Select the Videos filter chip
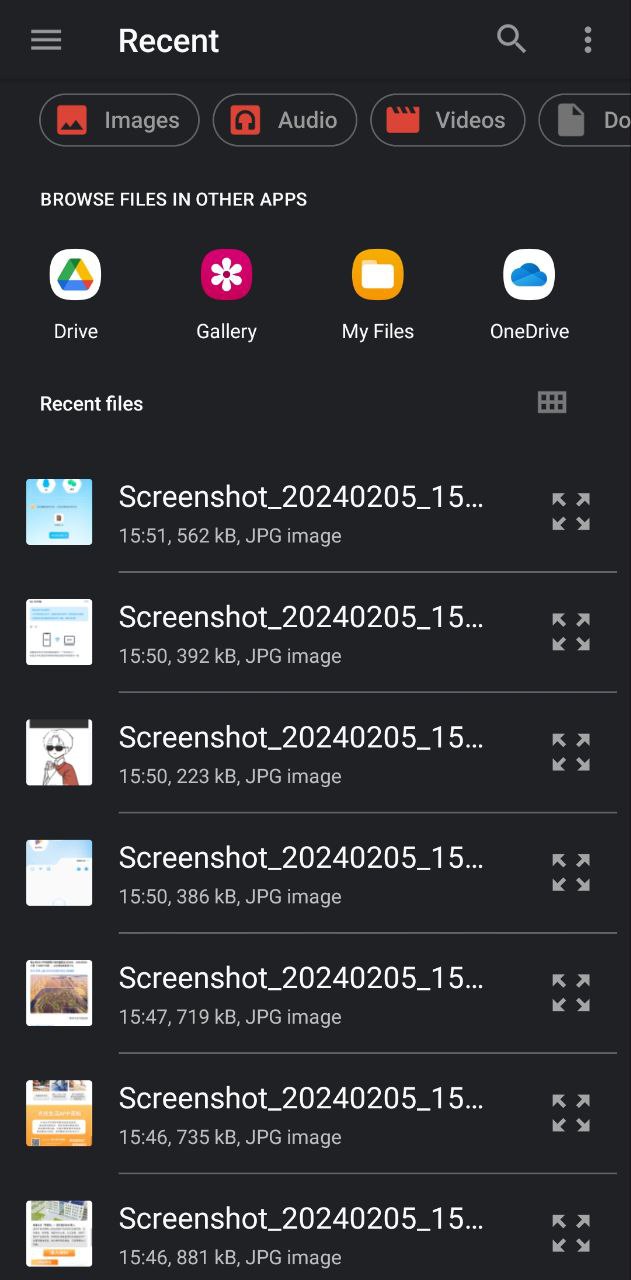 [x=447, y=120]
